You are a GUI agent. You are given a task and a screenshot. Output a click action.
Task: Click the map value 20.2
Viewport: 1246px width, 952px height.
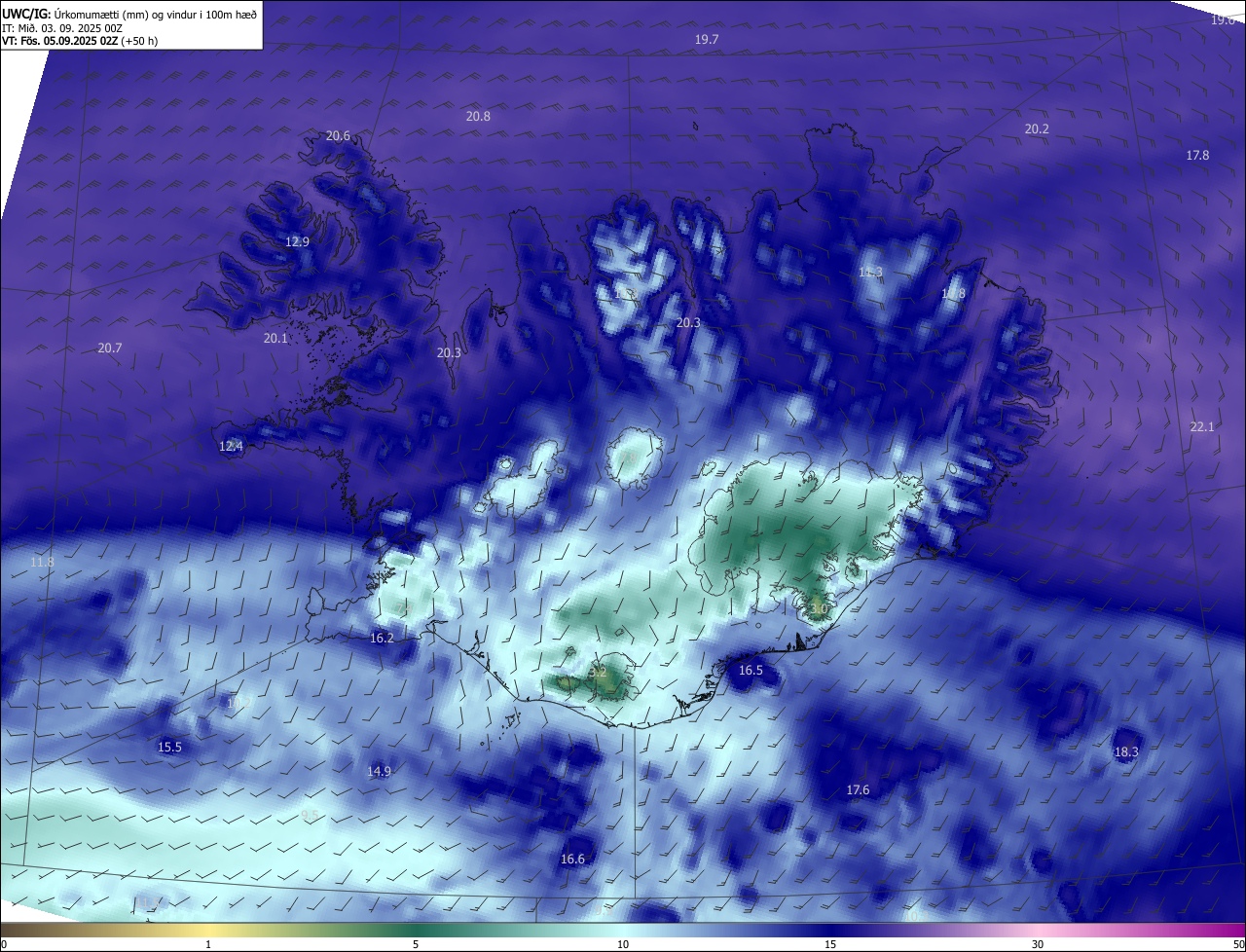coord(1037,128)
